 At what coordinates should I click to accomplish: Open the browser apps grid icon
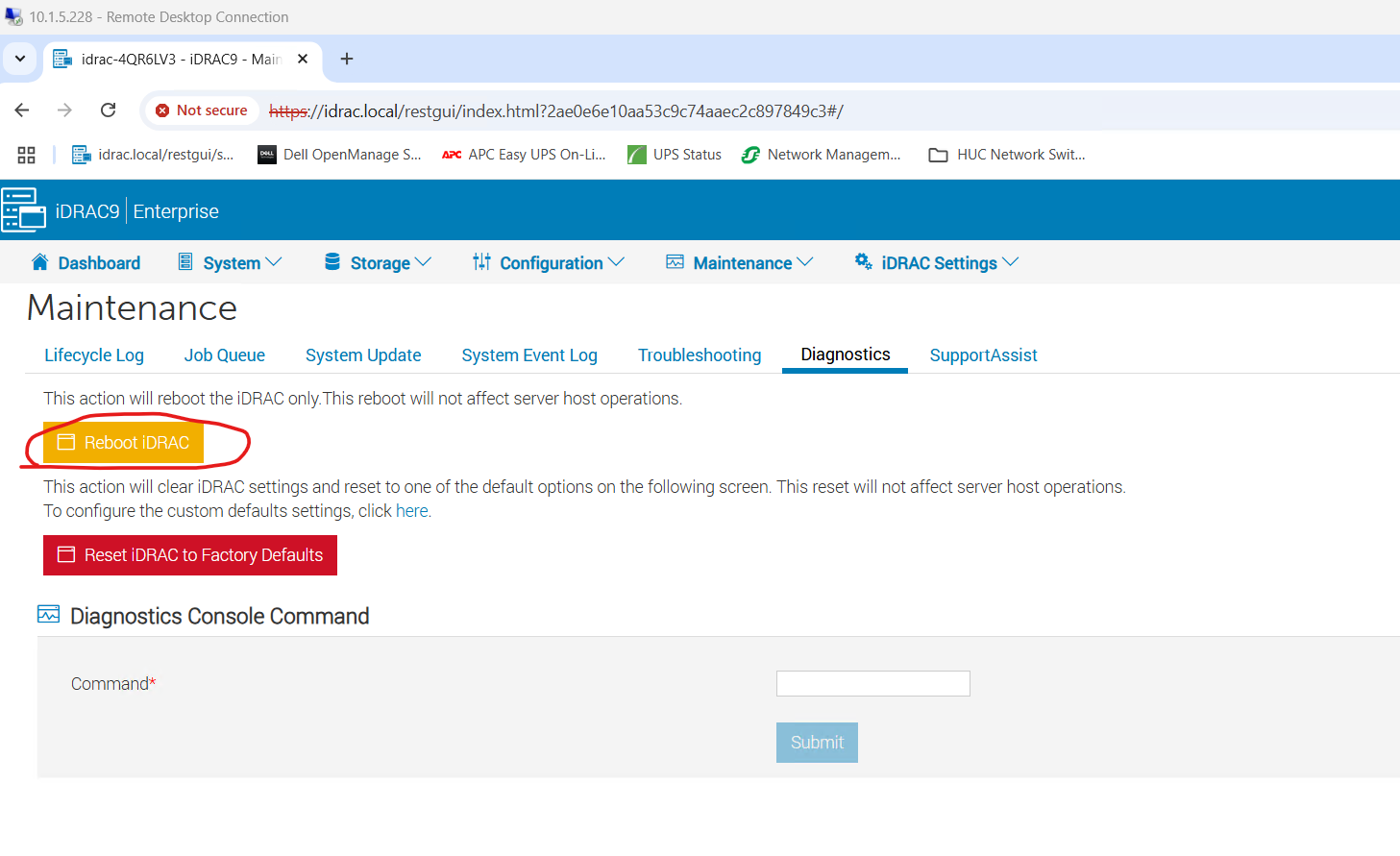27,155
